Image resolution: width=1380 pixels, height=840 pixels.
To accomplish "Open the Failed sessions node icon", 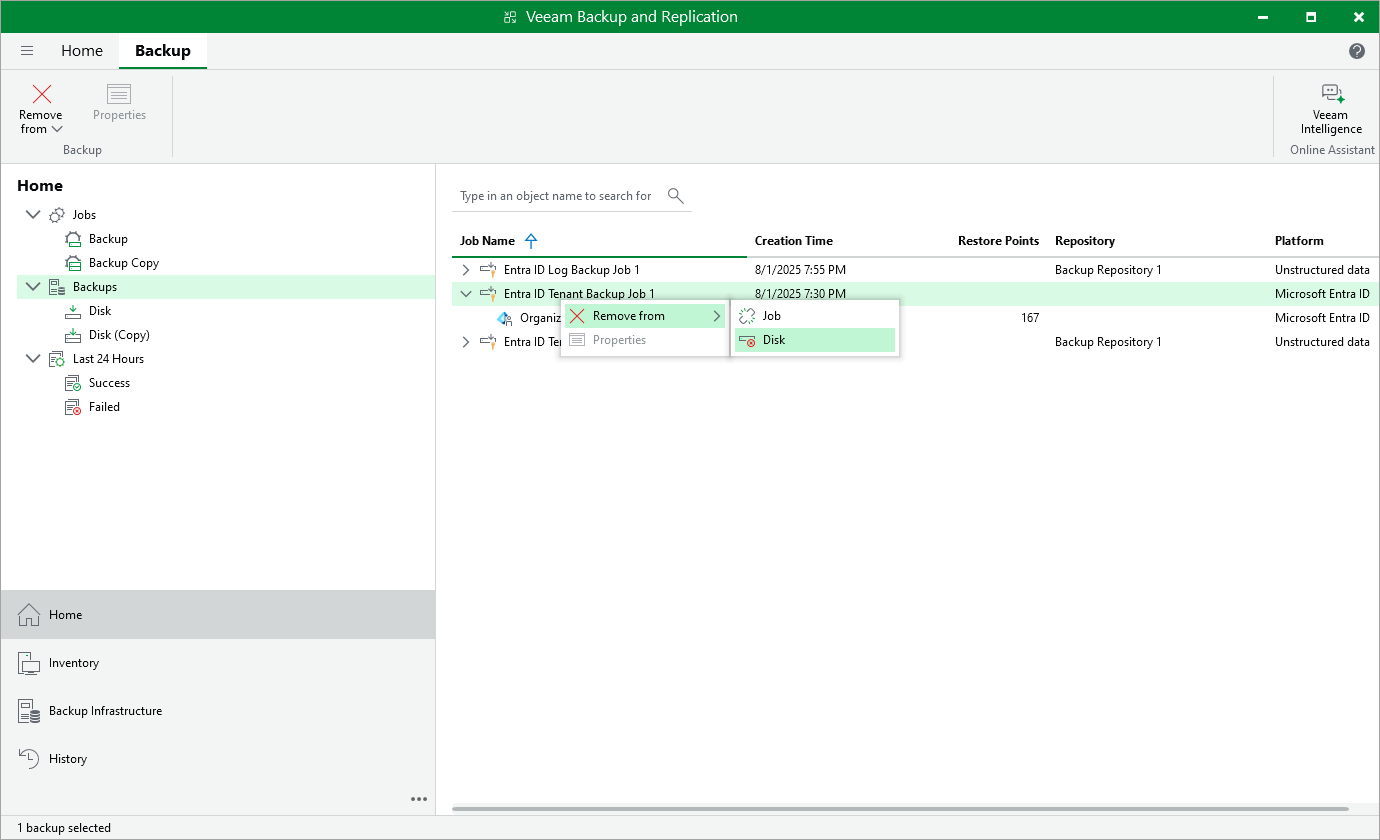I will click(73, 406).
